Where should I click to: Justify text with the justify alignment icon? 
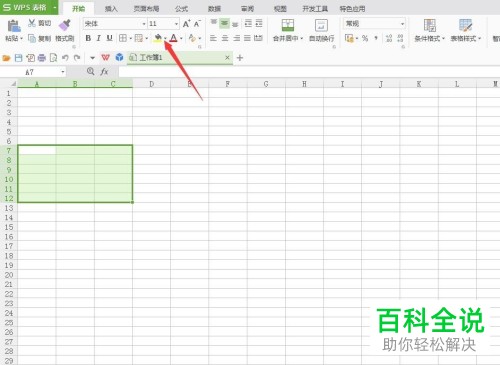coord(247,38)
